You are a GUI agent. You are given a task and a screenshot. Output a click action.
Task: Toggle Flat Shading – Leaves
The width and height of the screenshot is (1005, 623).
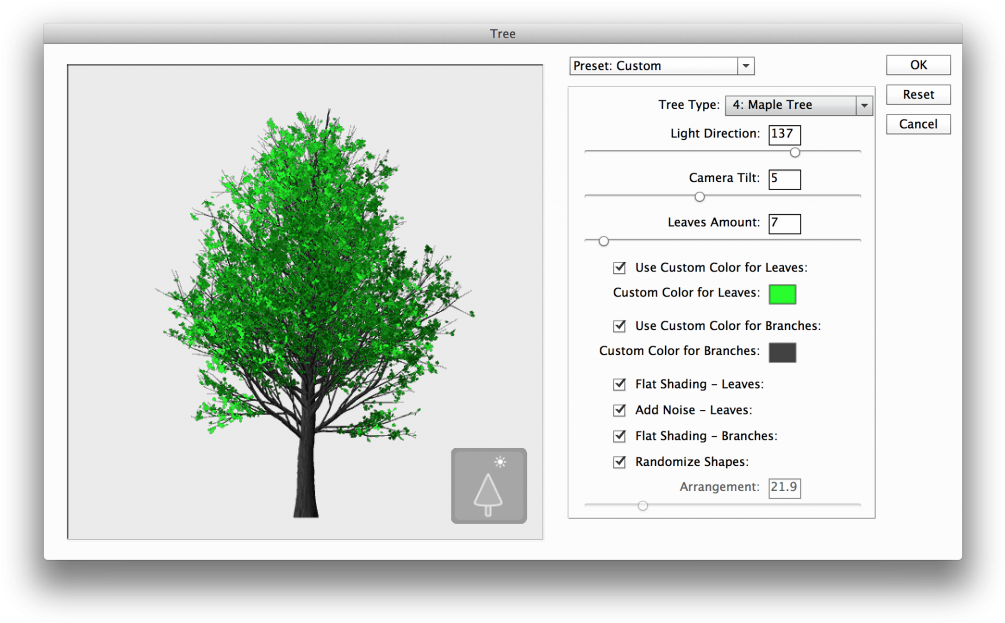point(620,383)
